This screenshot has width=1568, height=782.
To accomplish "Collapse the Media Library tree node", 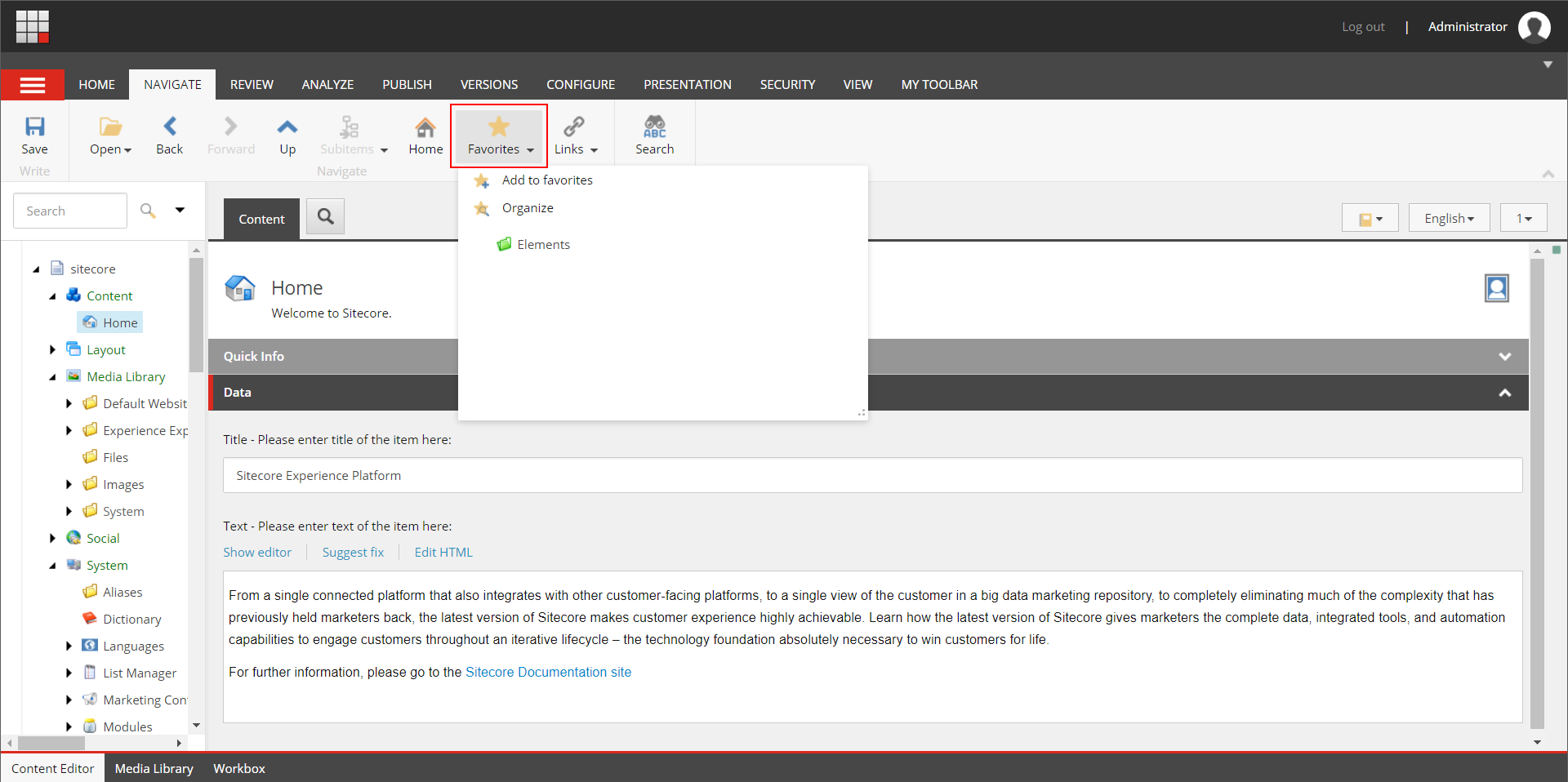I will click(52, 376).
